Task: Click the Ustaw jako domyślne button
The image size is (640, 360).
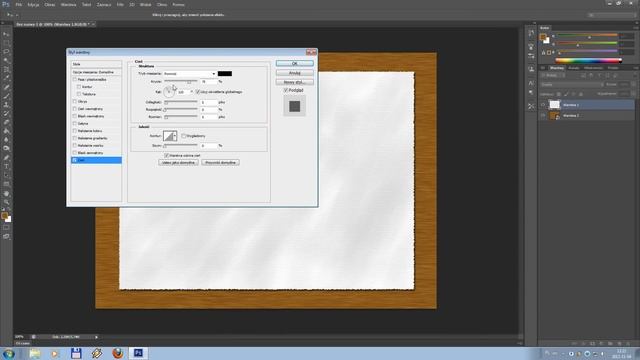Action: [x=178, y=162]
